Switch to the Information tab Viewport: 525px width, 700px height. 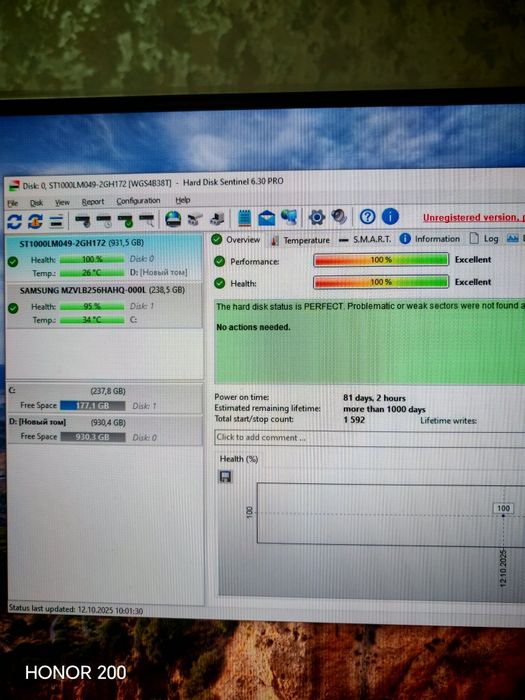pyautogui.click(x=429, y=239)
